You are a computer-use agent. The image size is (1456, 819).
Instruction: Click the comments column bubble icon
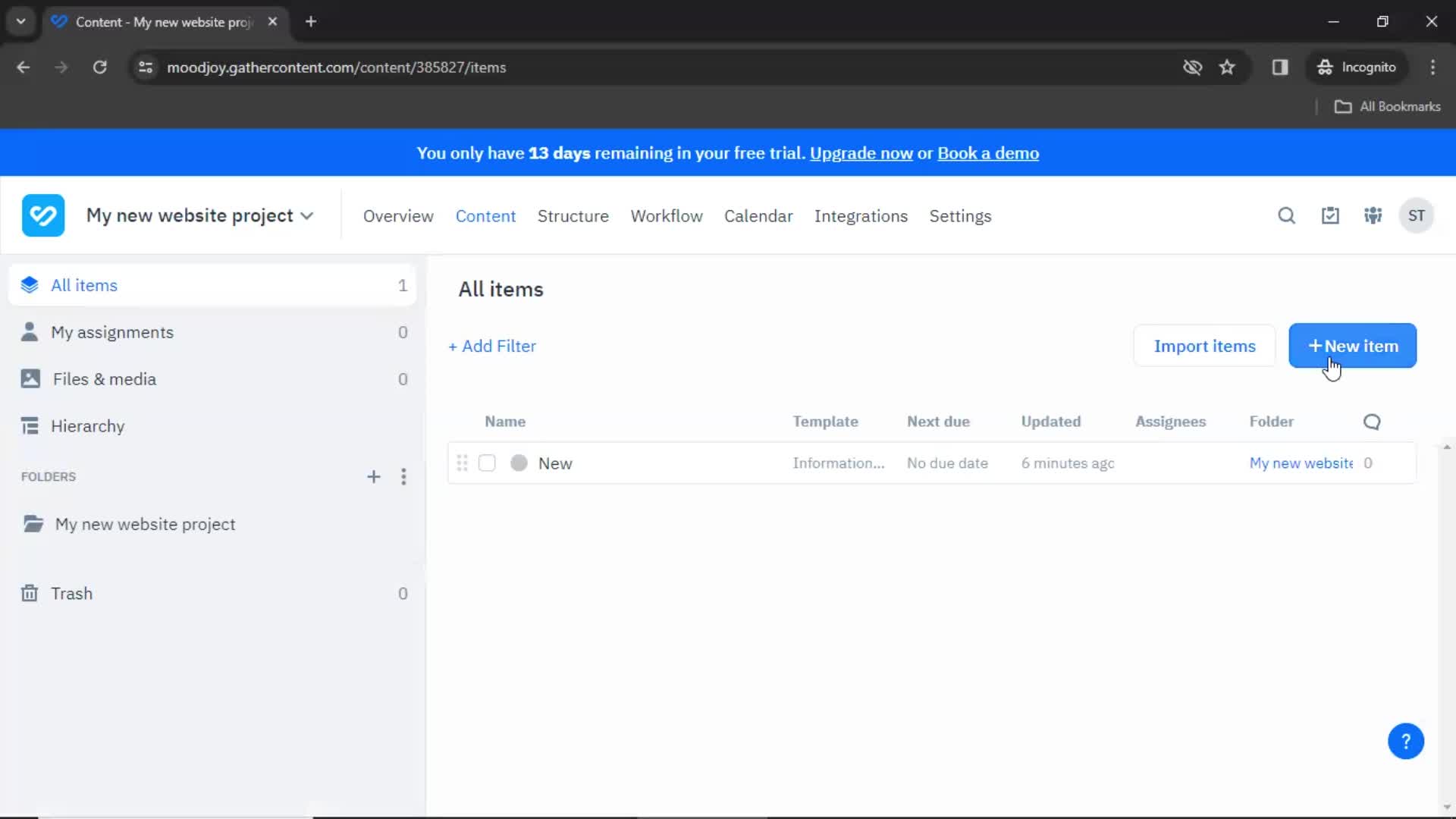1372,422
